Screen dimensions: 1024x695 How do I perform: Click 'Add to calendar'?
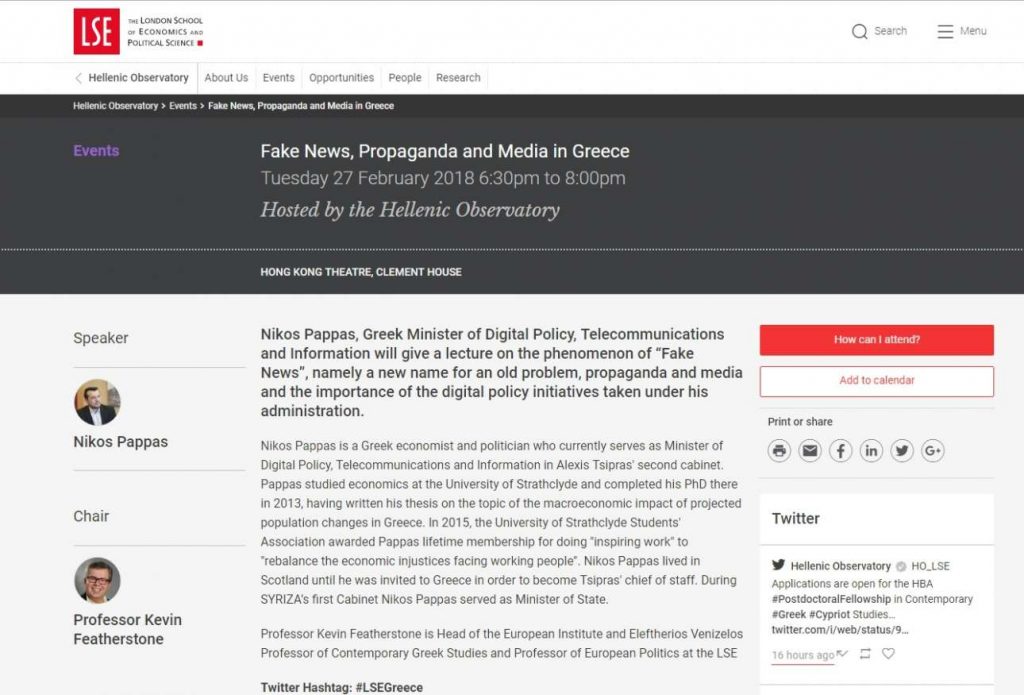[x=877, y=381]
